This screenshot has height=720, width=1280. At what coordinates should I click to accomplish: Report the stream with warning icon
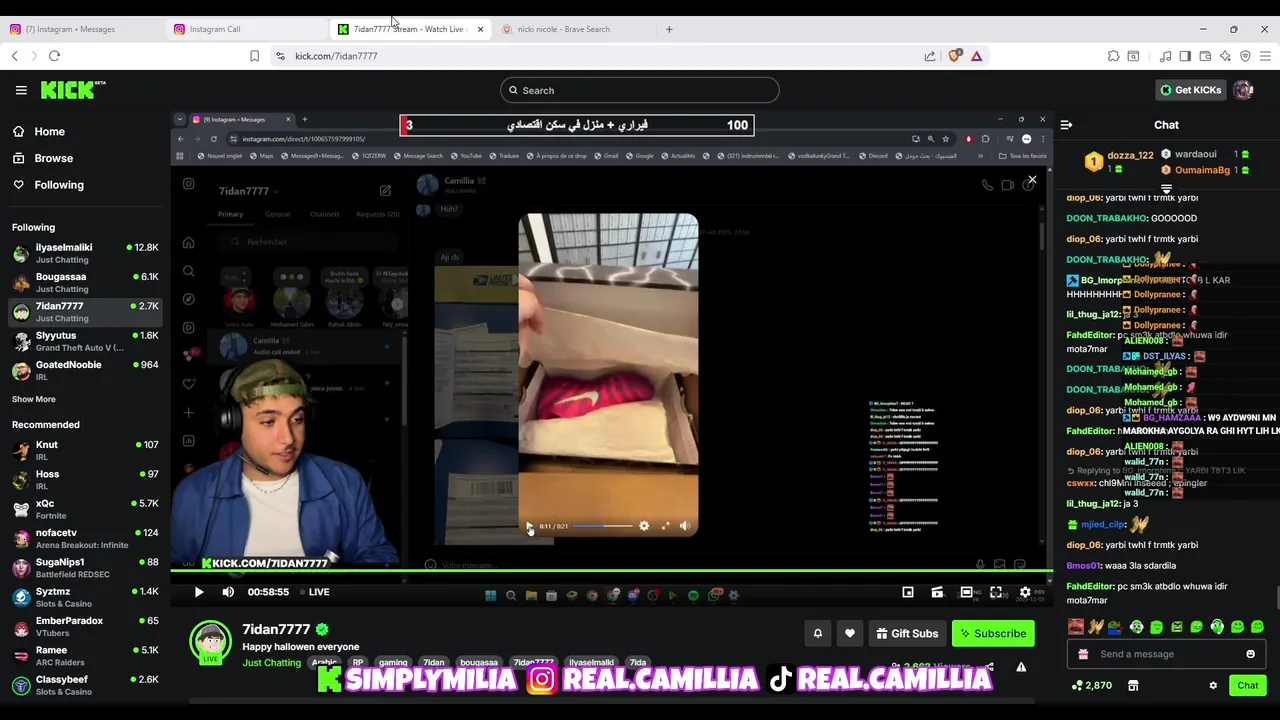point(1021,667)
